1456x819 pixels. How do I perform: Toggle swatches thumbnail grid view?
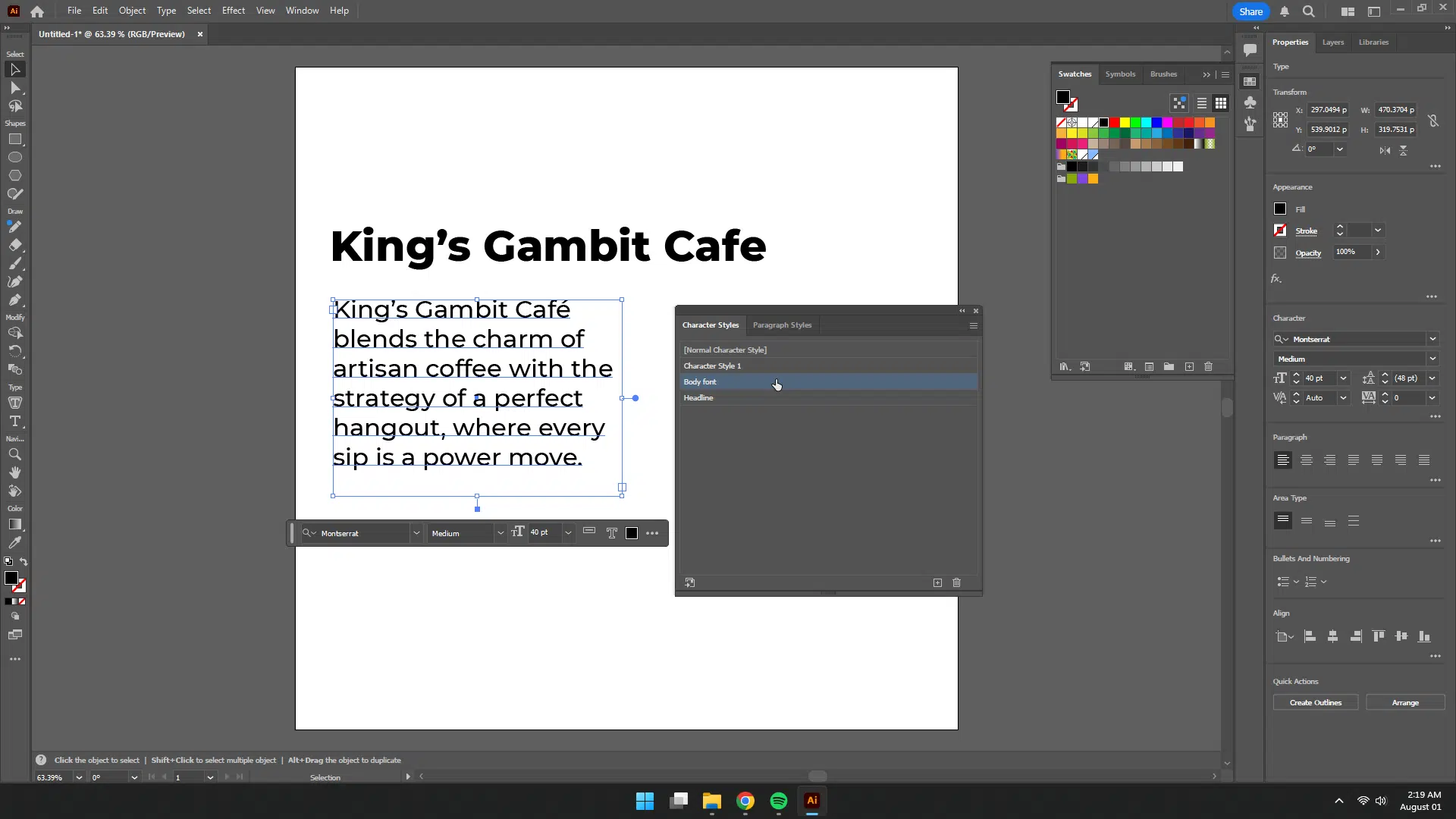pyautogui.click(x=1221, y=103)
